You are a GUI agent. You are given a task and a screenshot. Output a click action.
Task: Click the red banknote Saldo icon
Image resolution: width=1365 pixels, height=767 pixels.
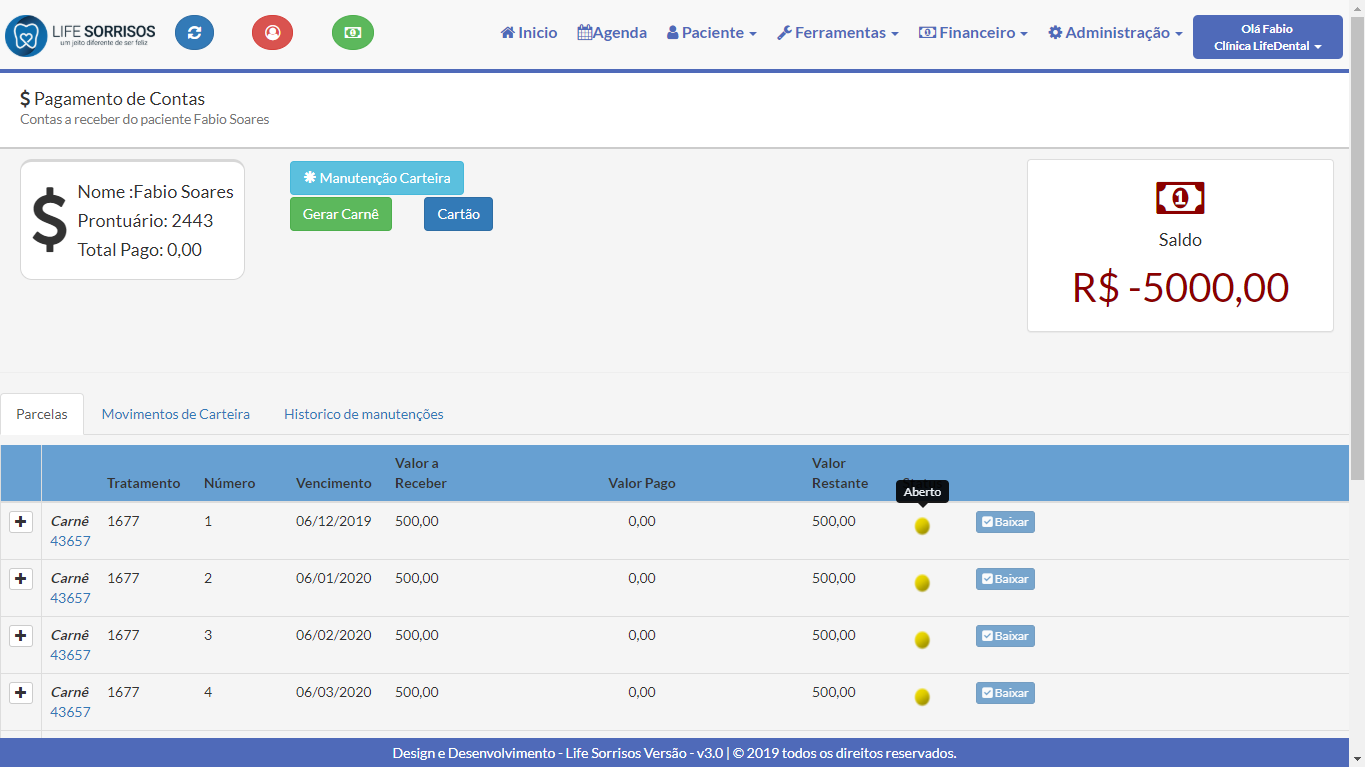point(1180,198)
